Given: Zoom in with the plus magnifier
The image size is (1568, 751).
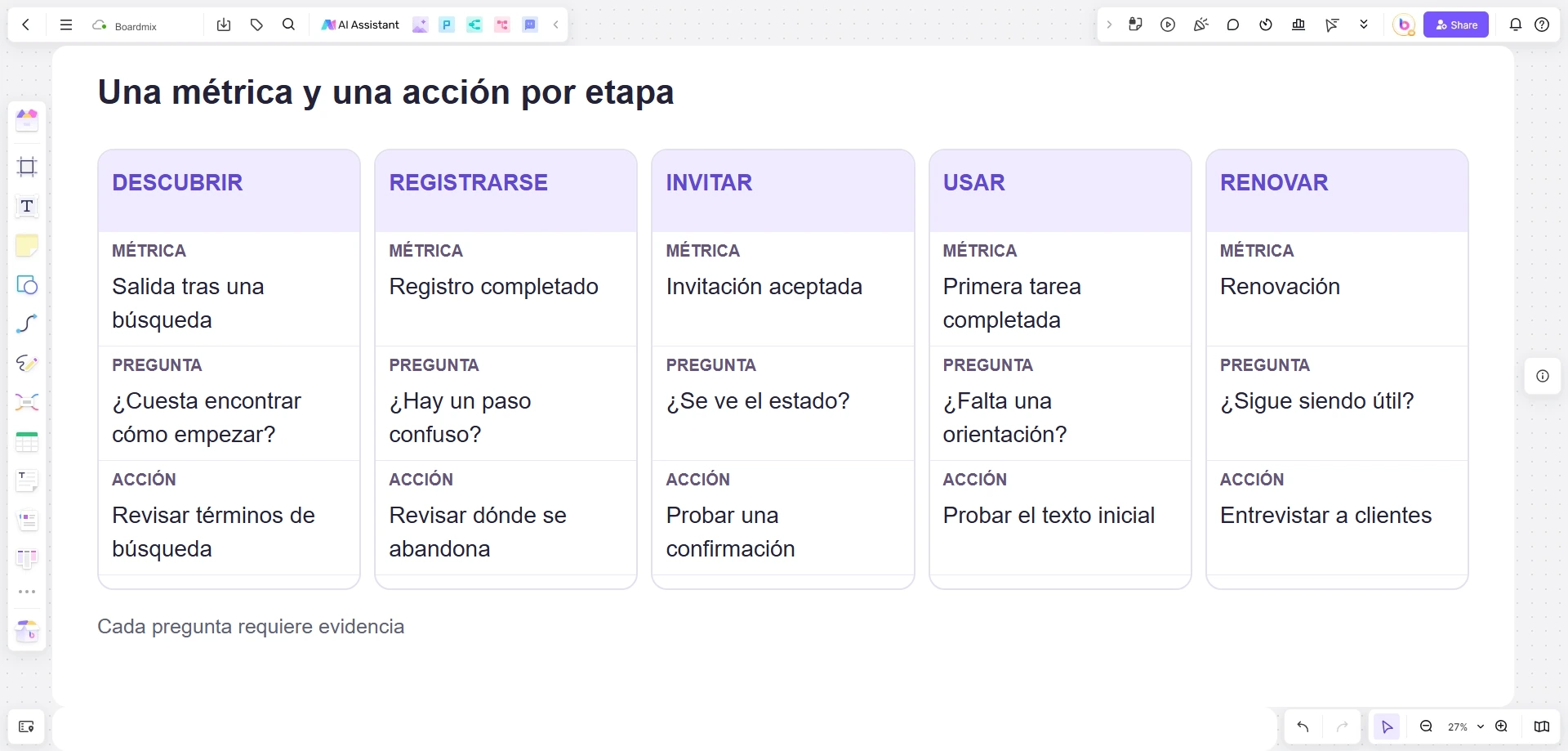Looking at the screenshot, I should [x=1501, y=726].
